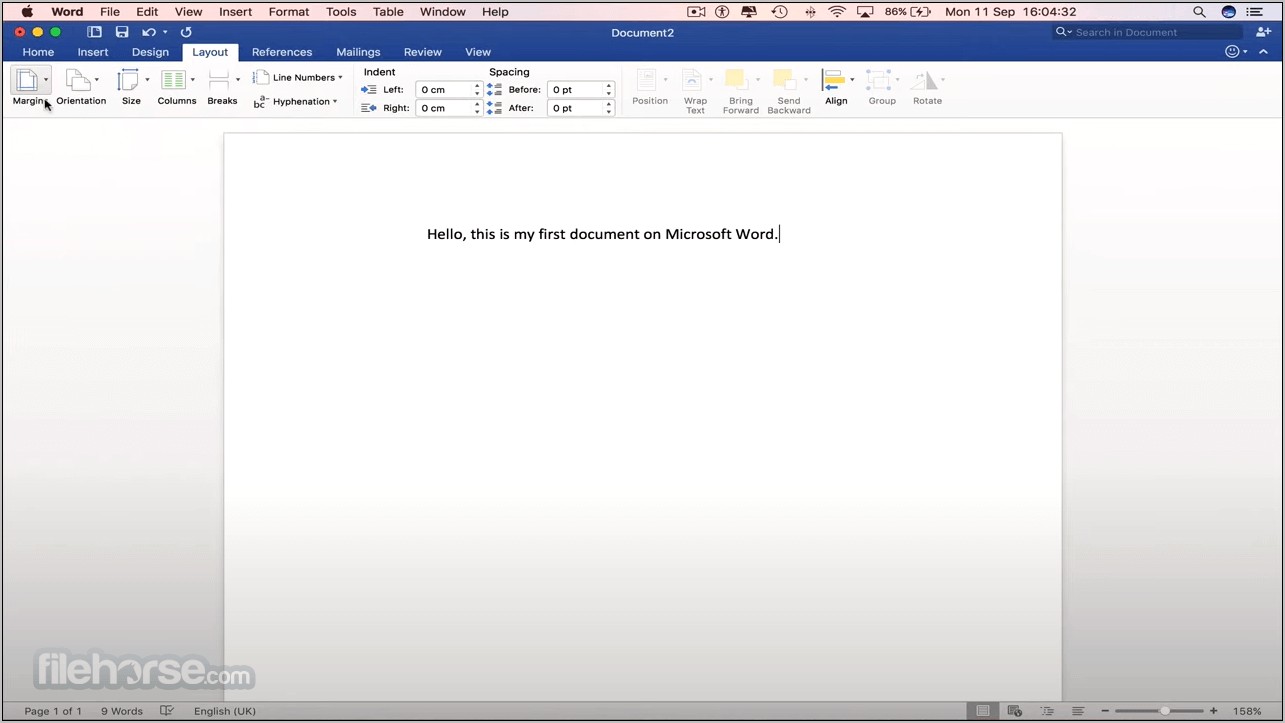Expand the Orientation dropdown arrow
Image resolution: width=1285 pixels, height=723 pixels.
[97, 80]
